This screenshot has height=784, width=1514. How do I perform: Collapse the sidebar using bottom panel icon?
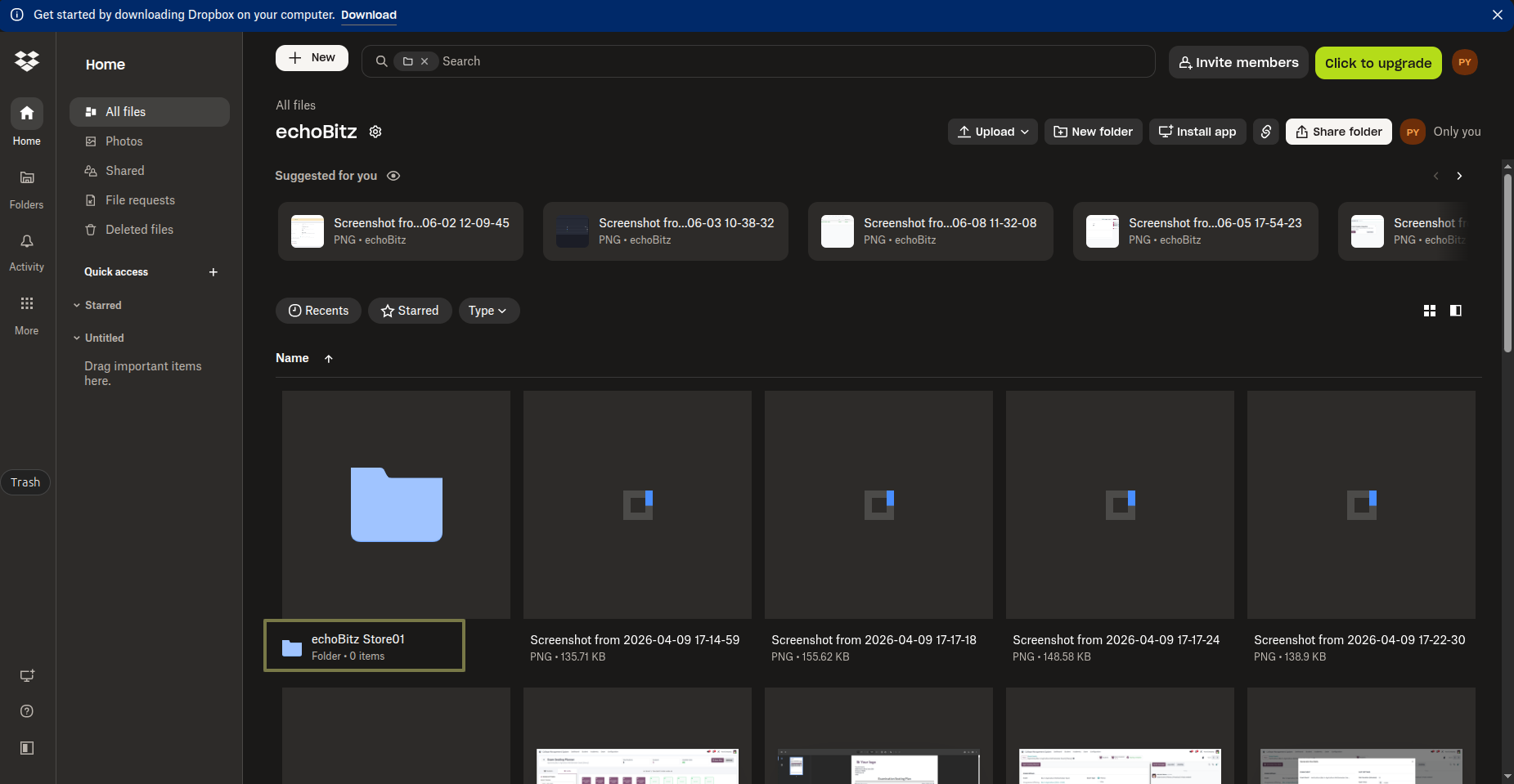27,748
